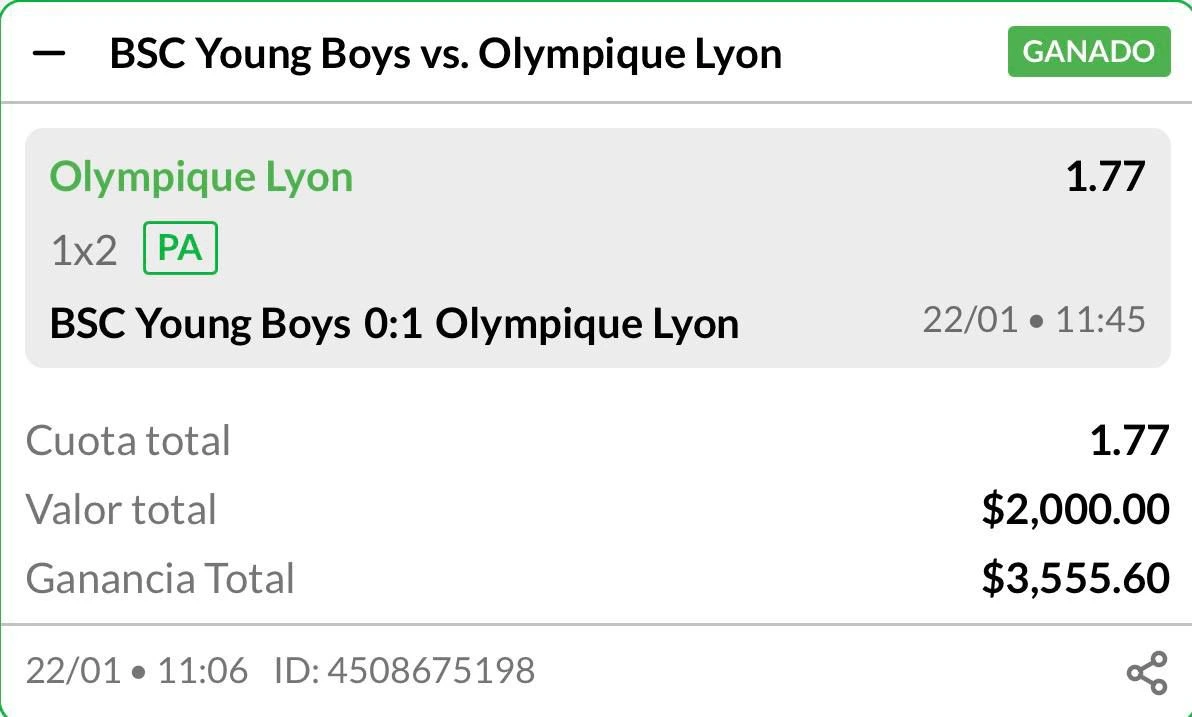
Task: Tap the share icon
Action: click(1146, 672)
